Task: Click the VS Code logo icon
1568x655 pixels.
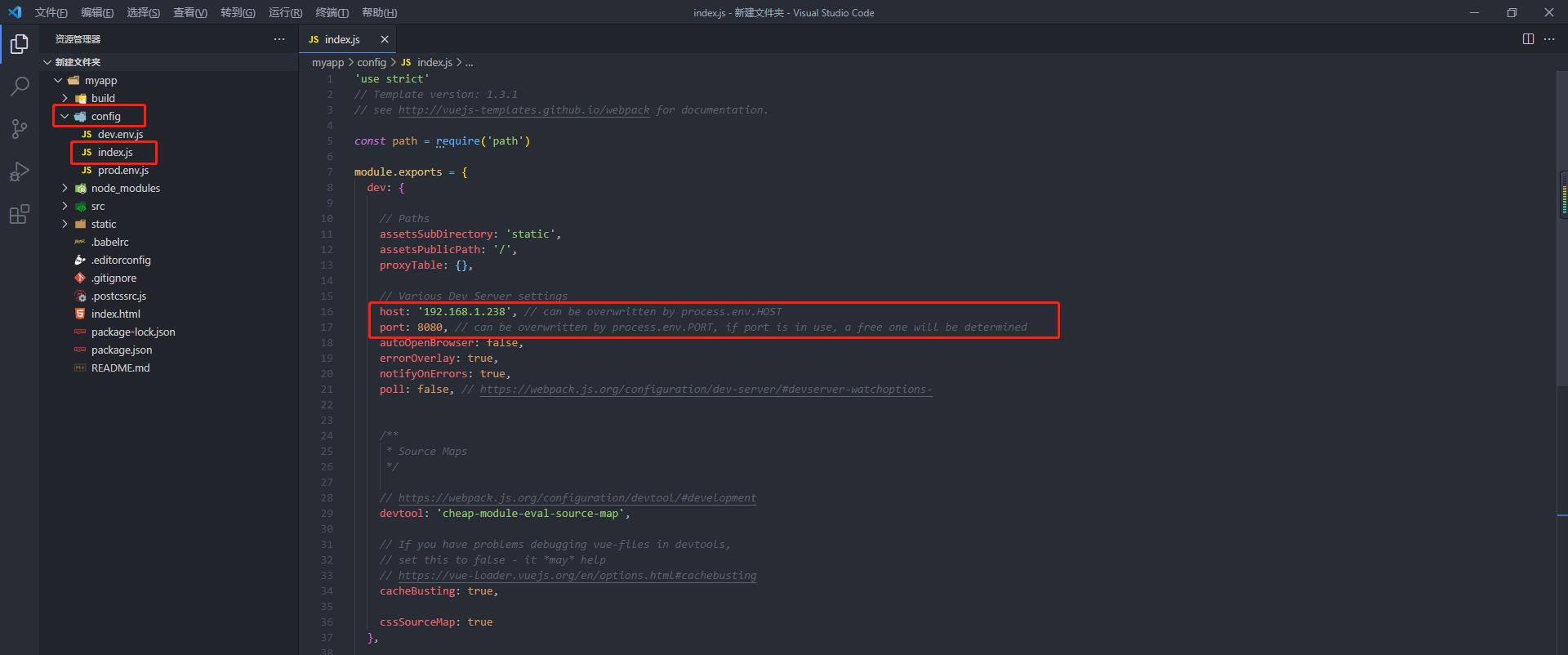Action: click(x=15, y=12)
